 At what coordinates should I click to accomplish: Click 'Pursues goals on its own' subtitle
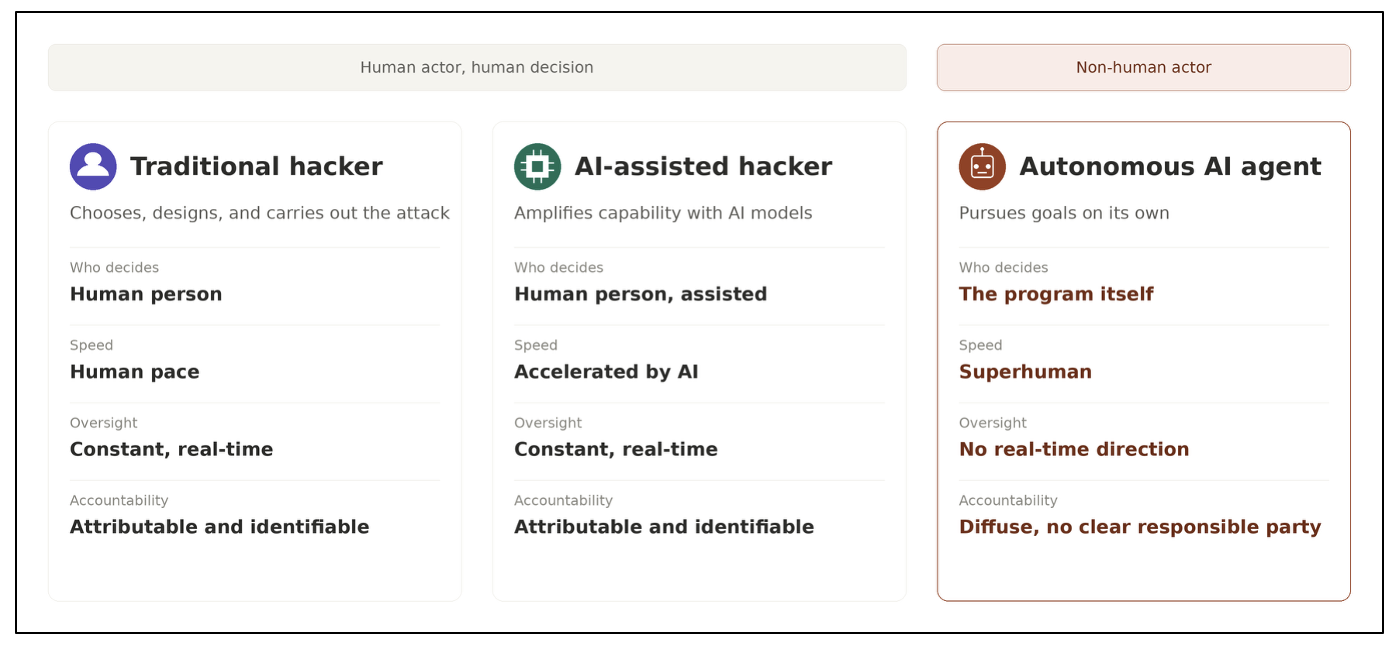[1064, 213]
